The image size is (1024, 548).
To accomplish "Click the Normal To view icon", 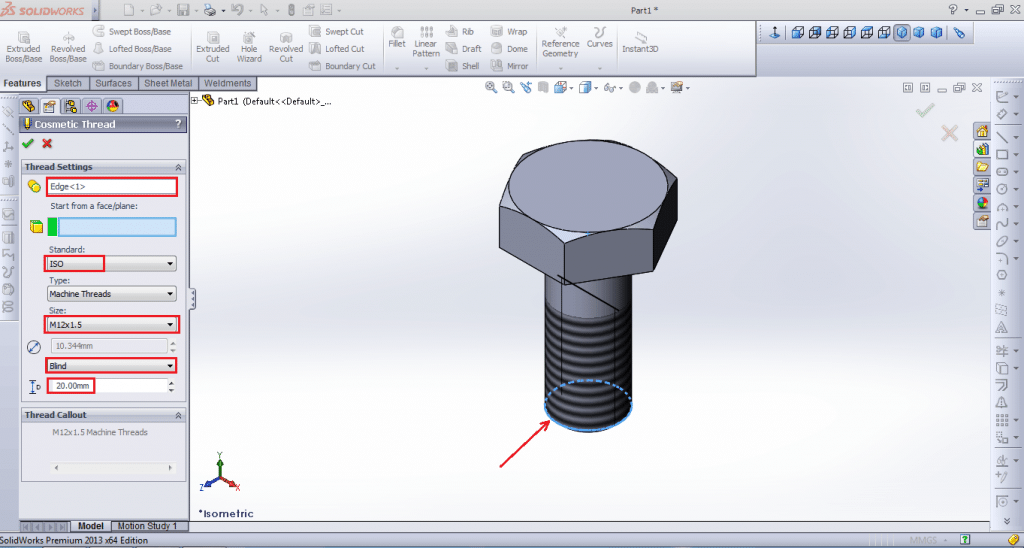I will [775, 33].
